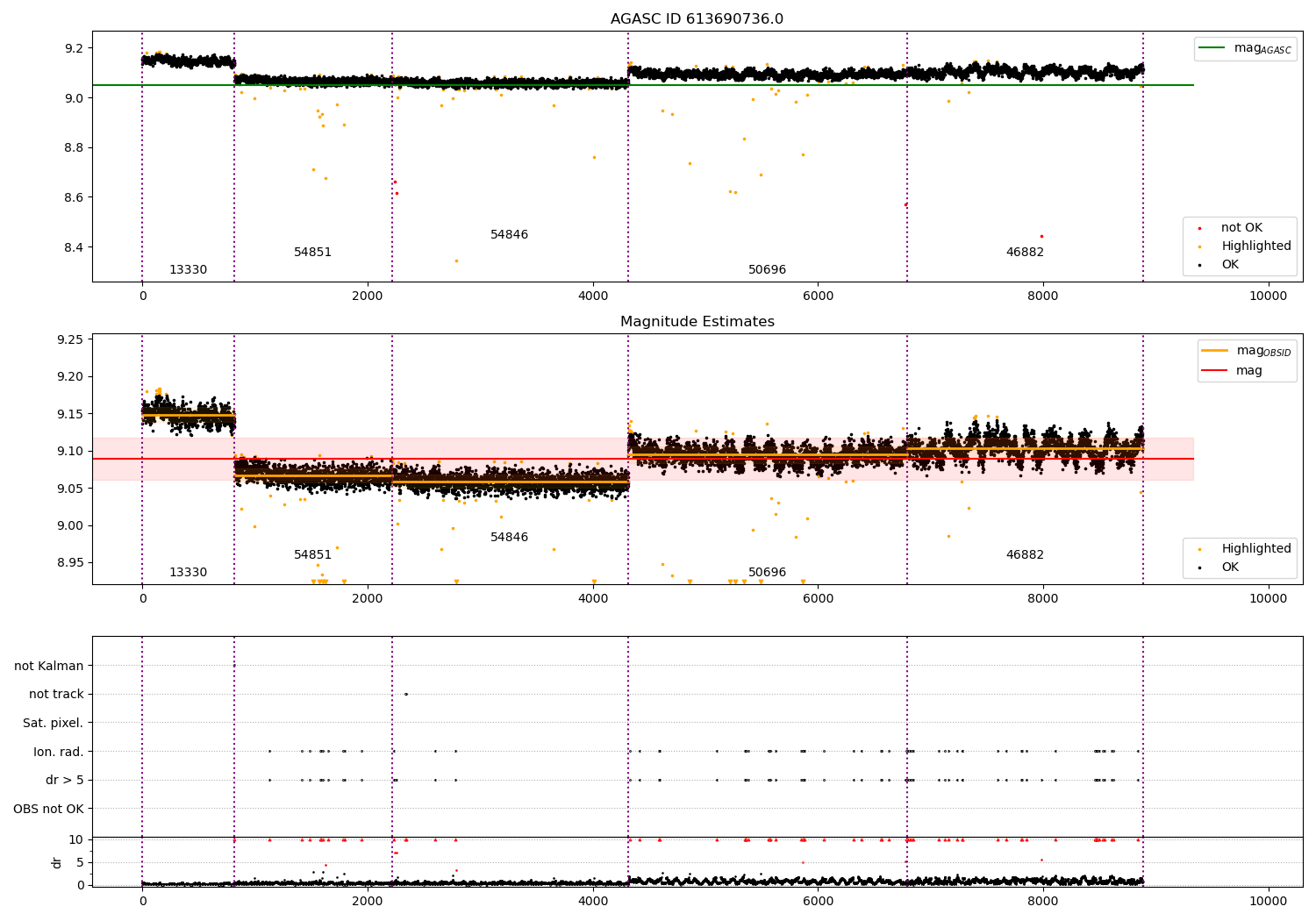
Task: Select 'Highlighted' in the AGASC plot legend
Action: (1255, 246)
